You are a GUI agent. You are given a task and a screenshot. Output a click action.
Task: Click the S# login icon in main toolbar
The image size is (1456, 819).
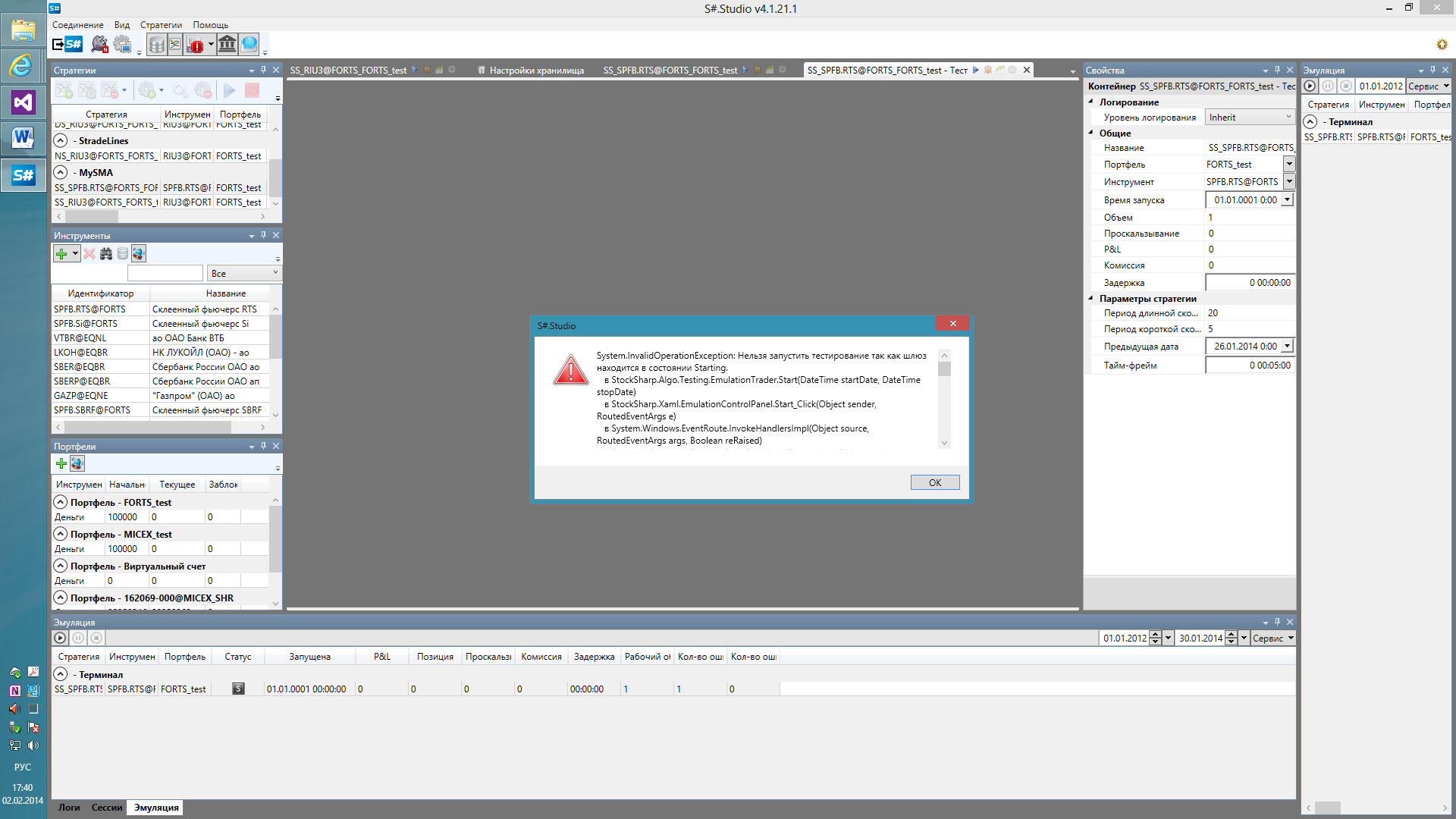(67, 44)
